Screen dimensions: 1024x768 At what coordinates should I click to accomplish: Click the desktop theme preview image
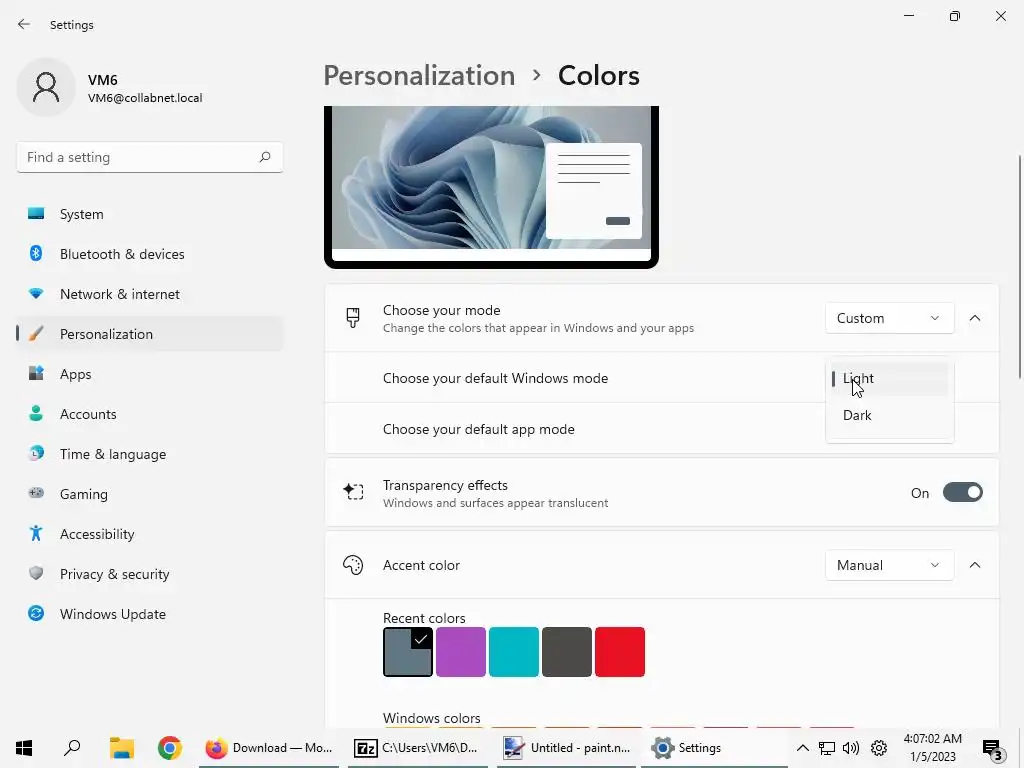coord(491,187)
